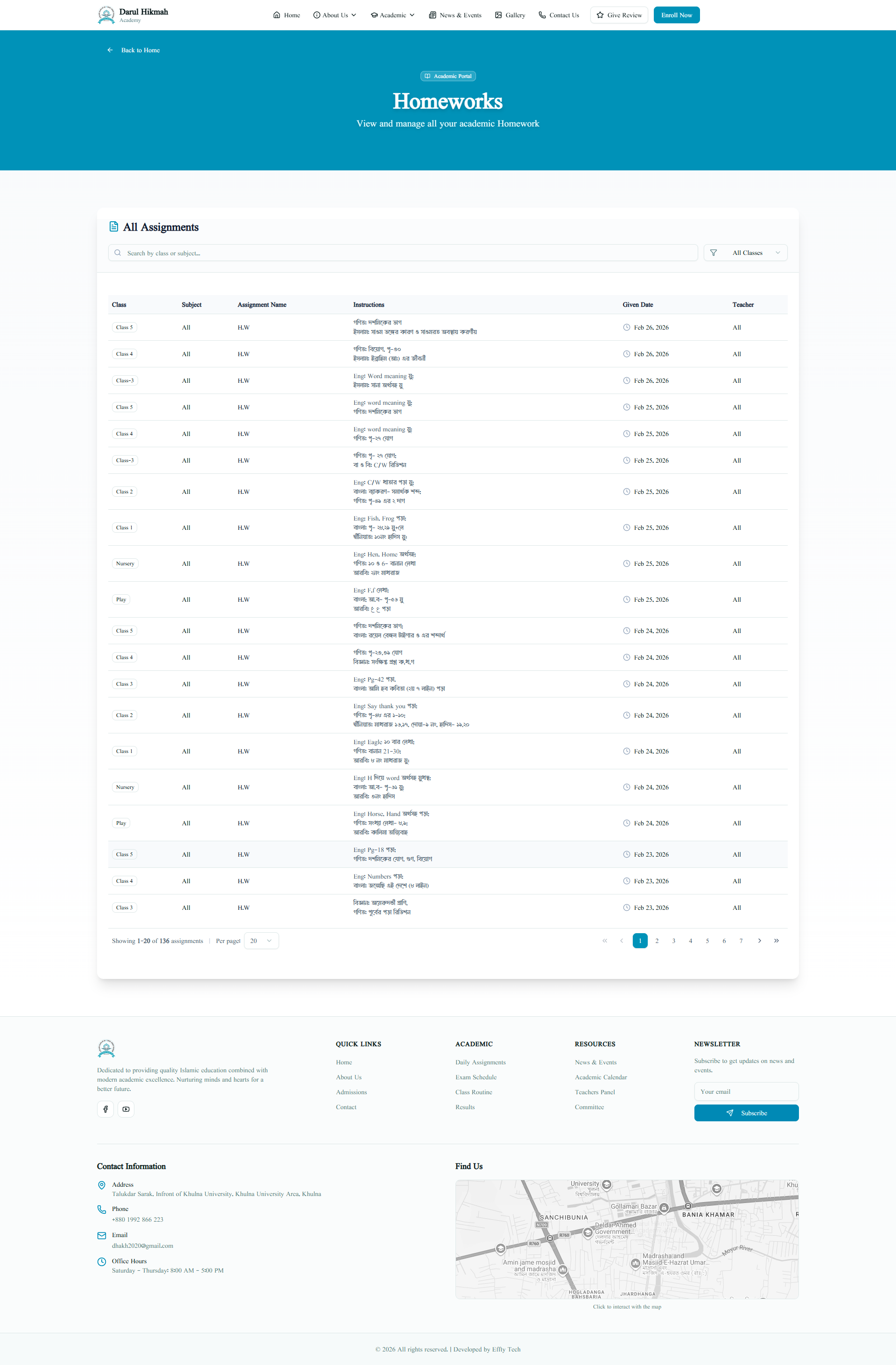Go to pagination page 7
Viewport: 896px width, 1365px height.
(741, 941)
